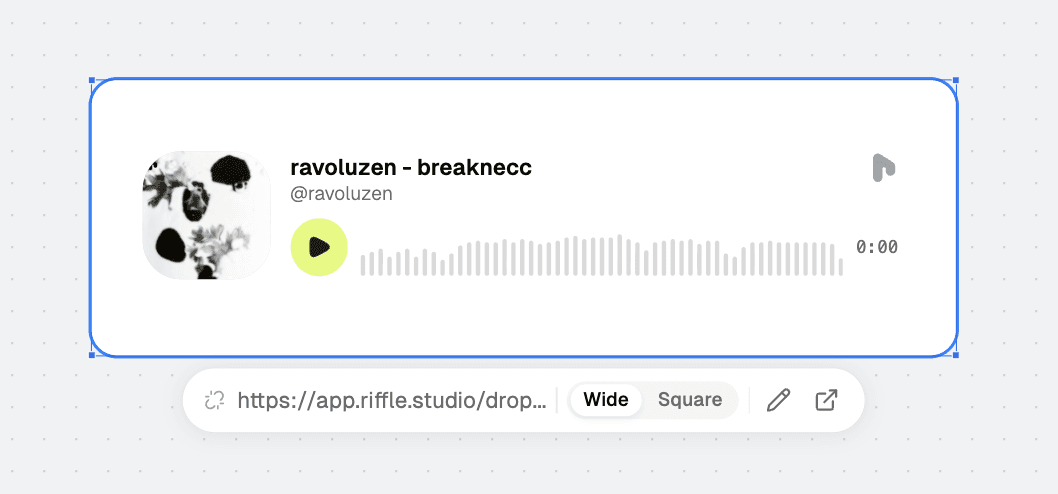The width and height of the screenshot is (1058, 494).
Task: Click the app.riffle.studio URL field
Action: pyautogui.click(x=392, y=400)
